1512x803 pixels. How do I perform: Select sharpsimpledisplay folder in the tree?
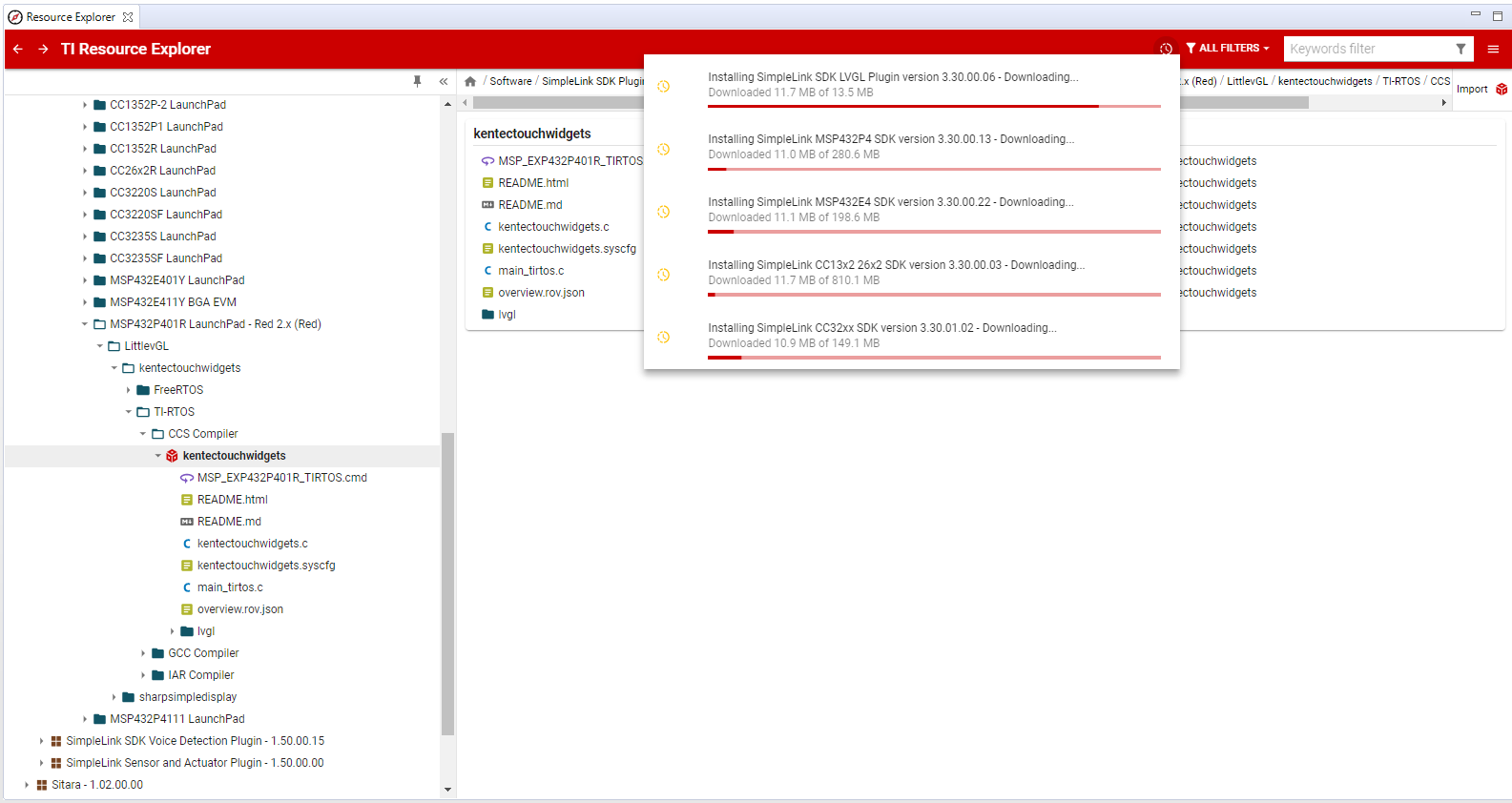coord(187,697)
